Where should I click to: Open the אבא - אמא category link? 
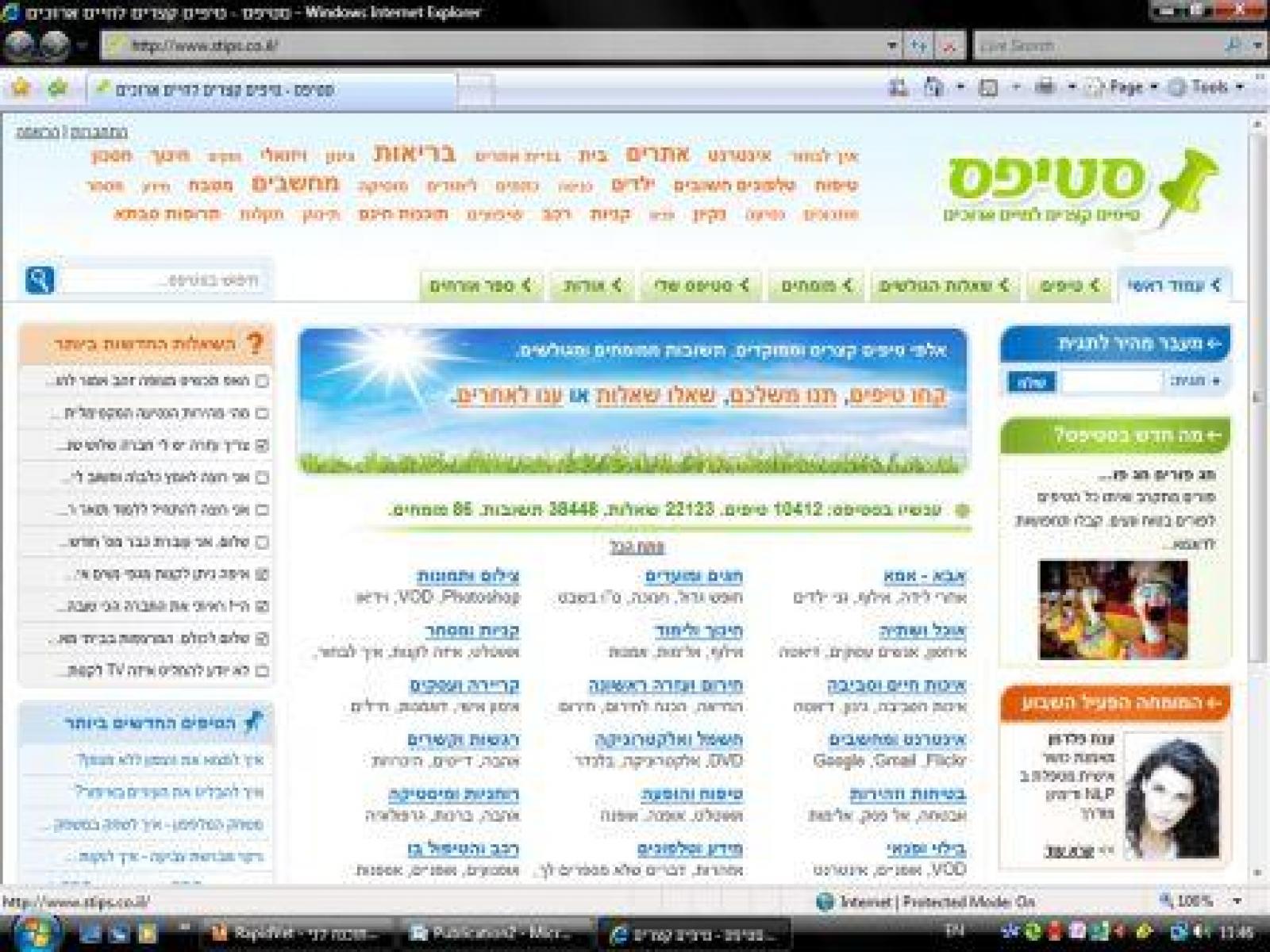(924, 576)
